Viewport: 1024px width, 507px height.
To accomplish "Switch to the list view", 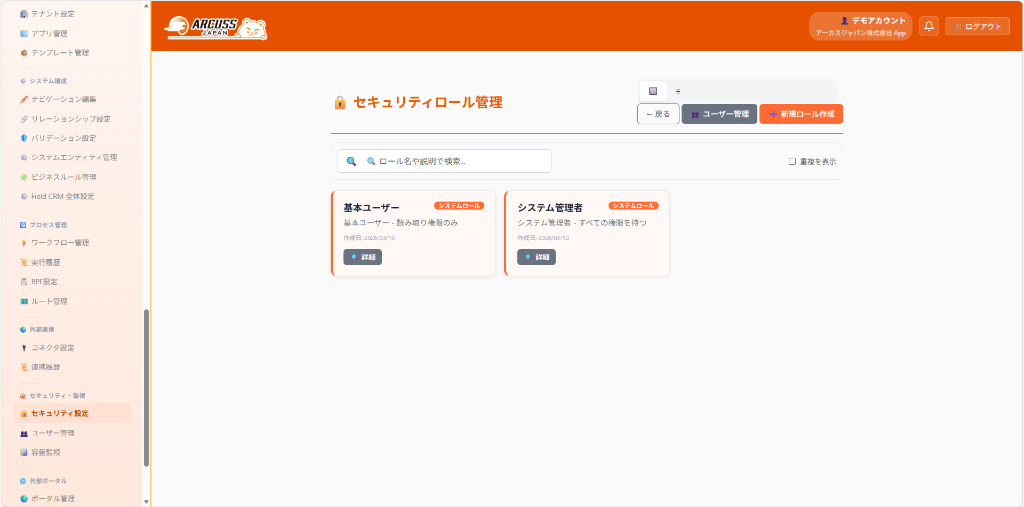I will 678,91.
